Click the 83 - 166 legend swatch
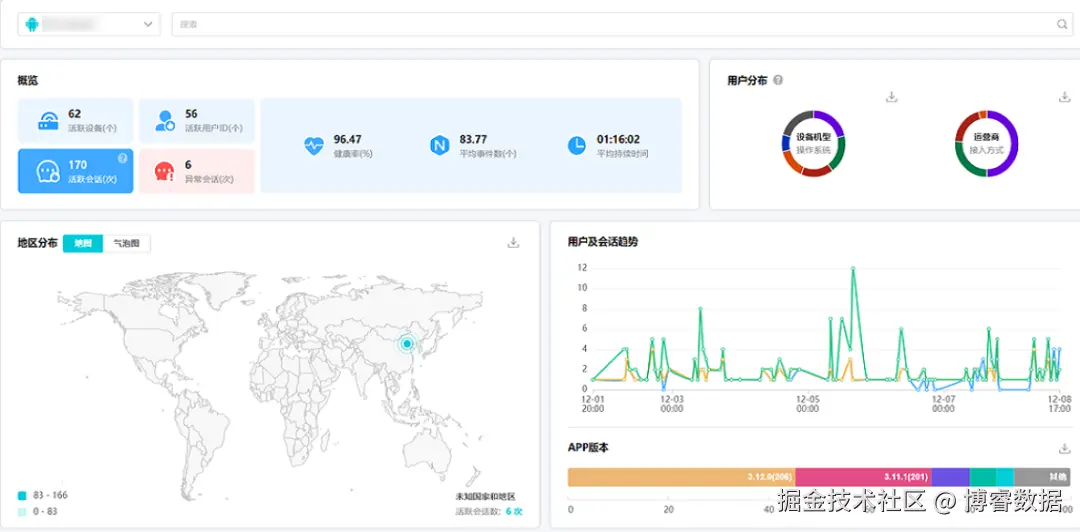1080x532 pixels. (x=22, y=495)
